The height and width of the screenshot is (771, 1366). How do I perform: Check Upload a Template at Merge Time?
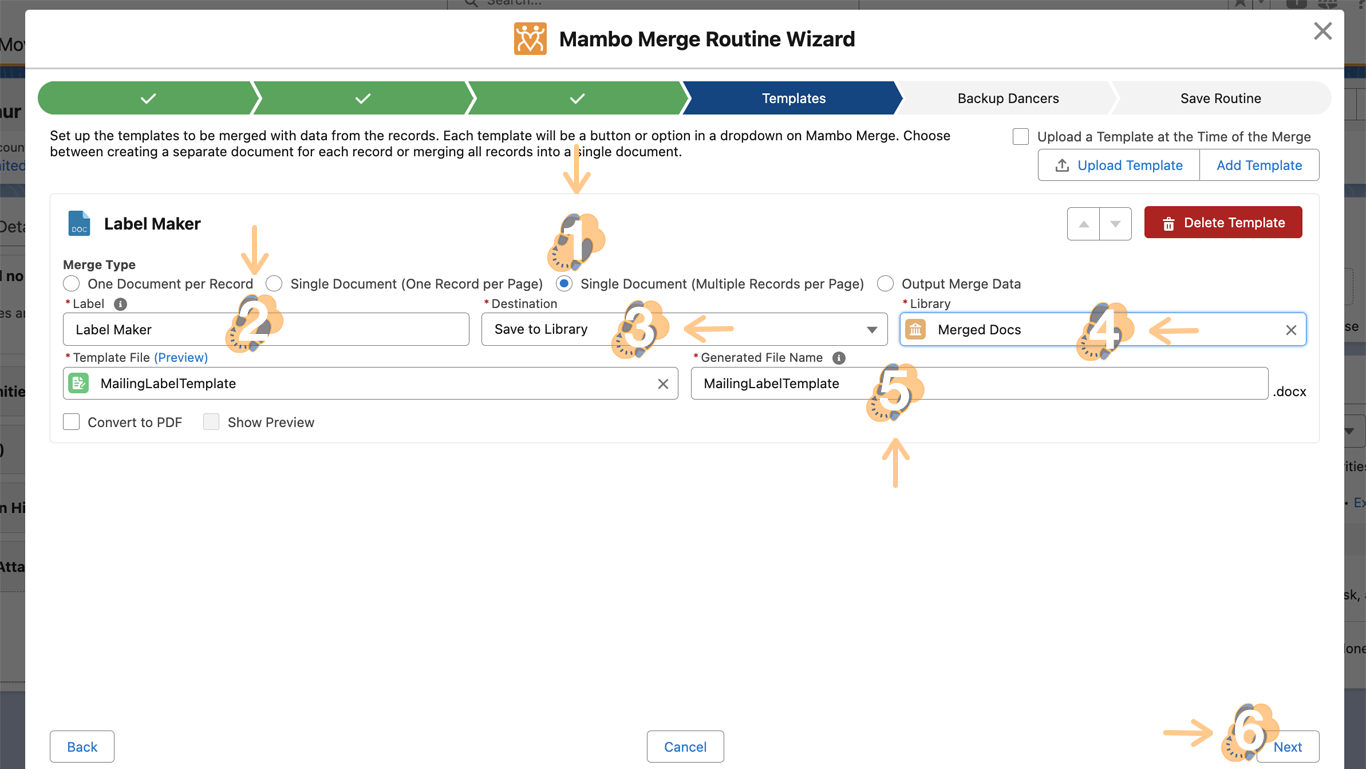coord(1021,137)
